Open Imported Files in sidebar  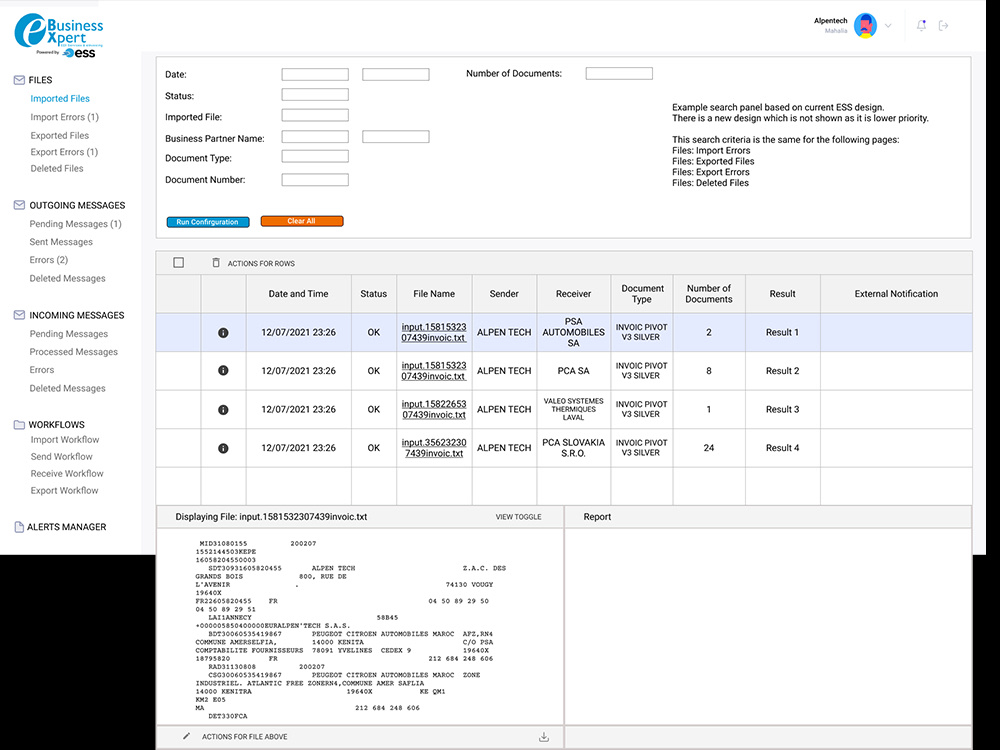pyautogui.click(x=60, y=98)
